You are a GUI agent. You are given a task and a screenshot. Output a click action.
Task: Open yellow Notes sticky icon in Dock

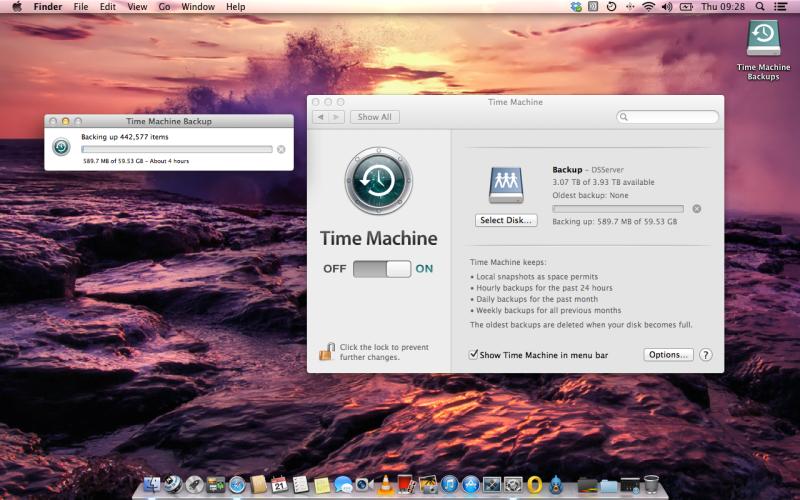[321, 485]
